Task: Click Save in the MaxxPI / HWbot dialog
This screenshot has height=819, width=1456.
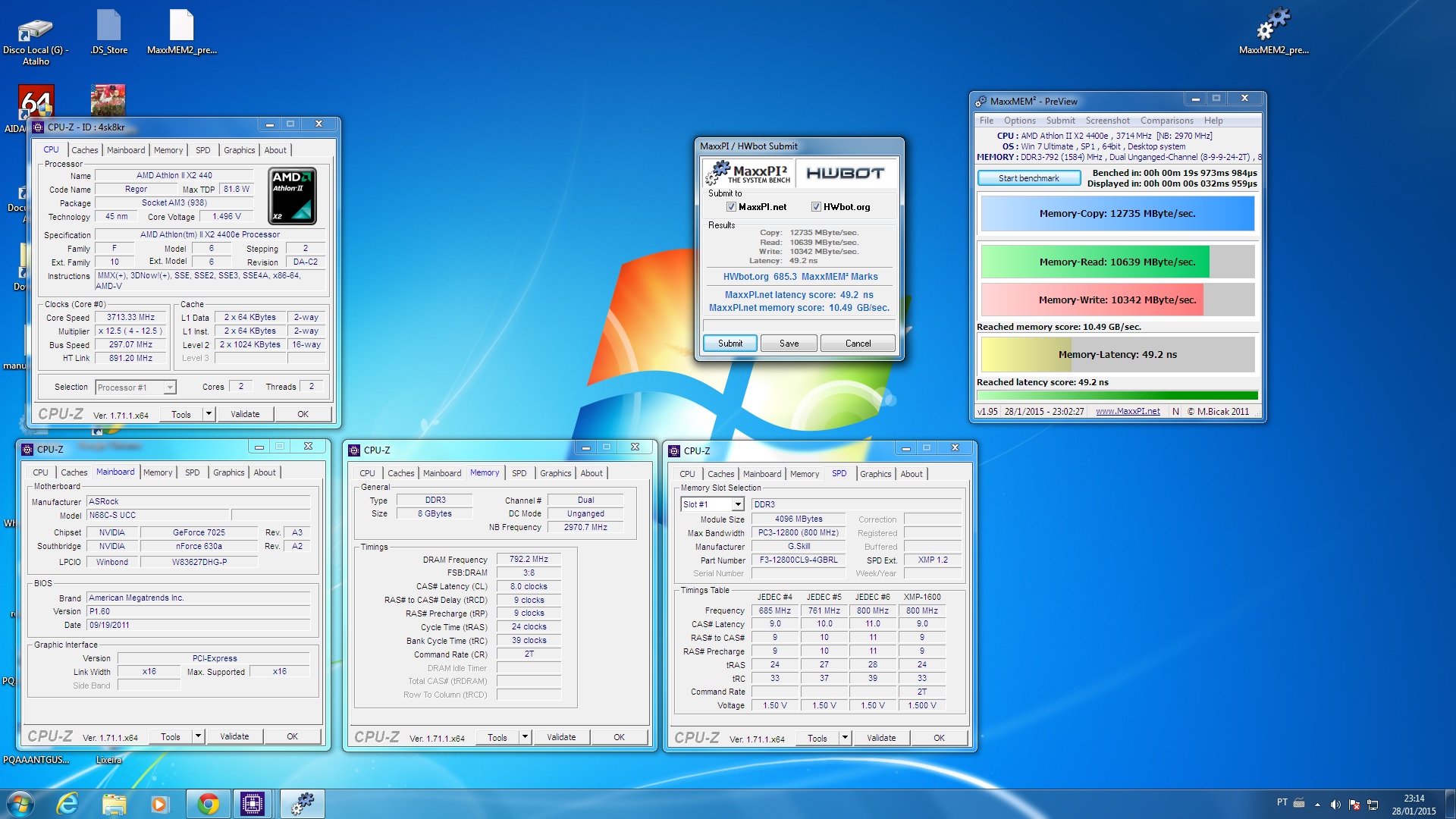Action: tap(789, 344)
